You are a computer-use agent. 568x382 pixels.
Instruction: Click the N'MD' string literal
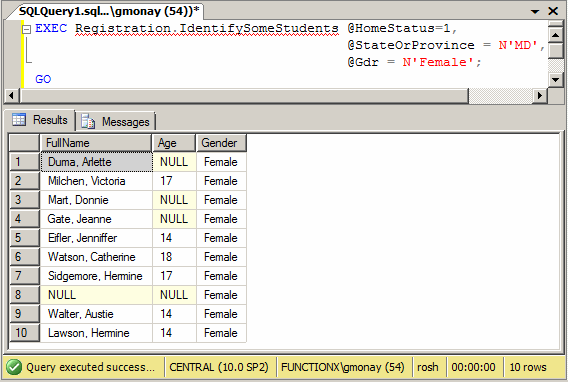tap(518, 45)
